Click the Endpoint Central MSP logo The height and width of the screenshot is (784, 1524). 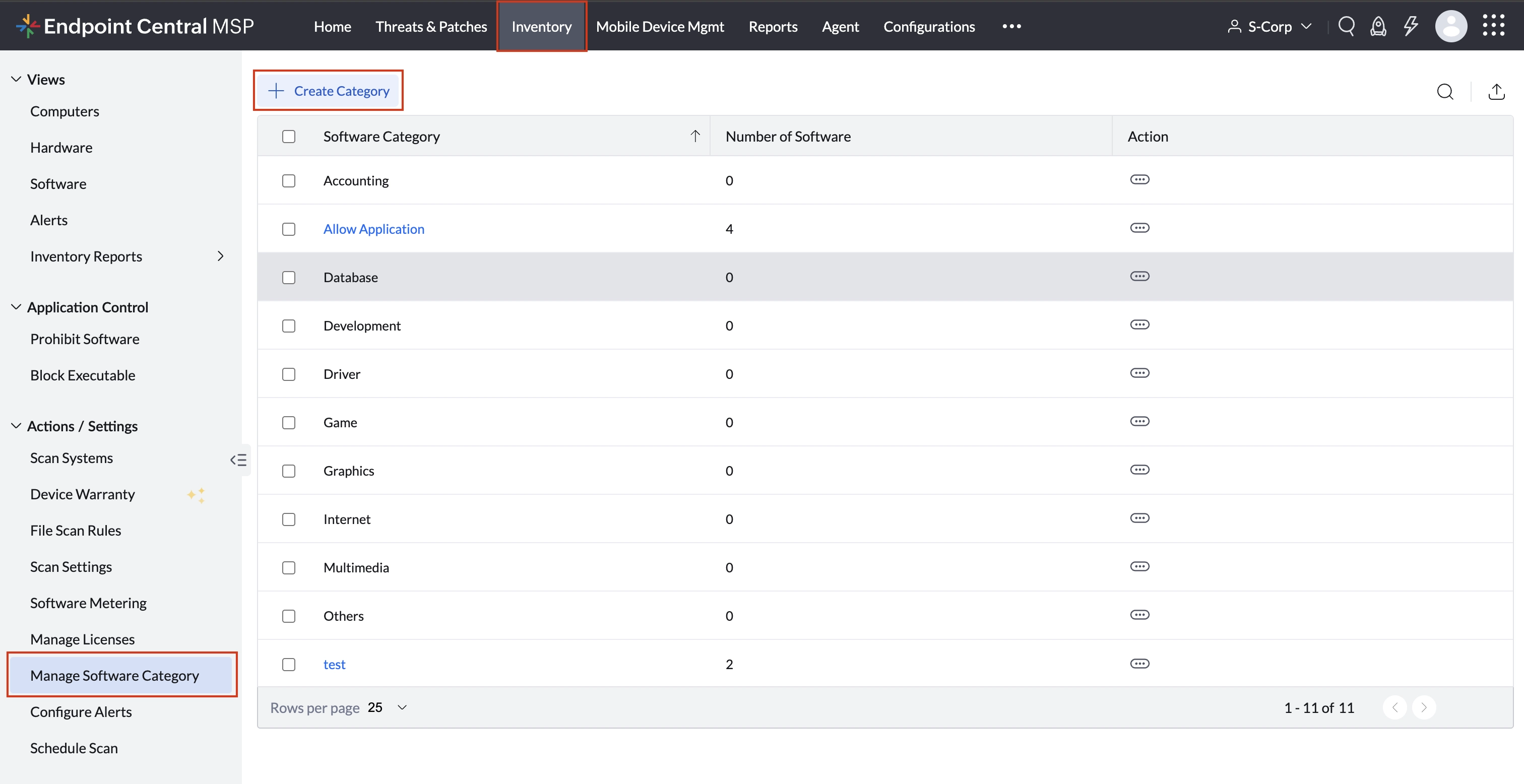tap(135, 26)
